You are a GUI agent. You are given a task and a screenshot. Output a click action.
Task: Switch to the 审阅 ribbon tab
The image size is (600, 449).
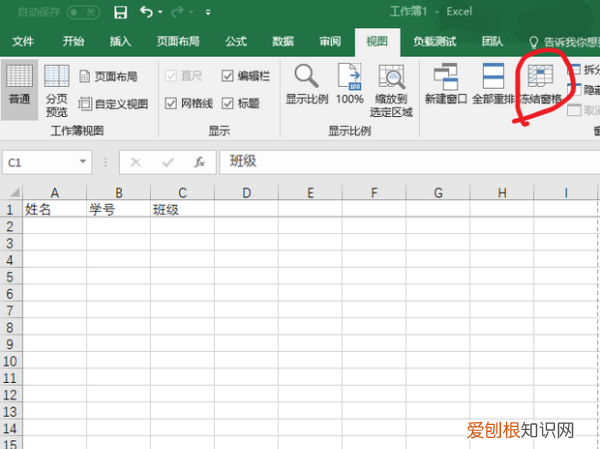(330, 41)
